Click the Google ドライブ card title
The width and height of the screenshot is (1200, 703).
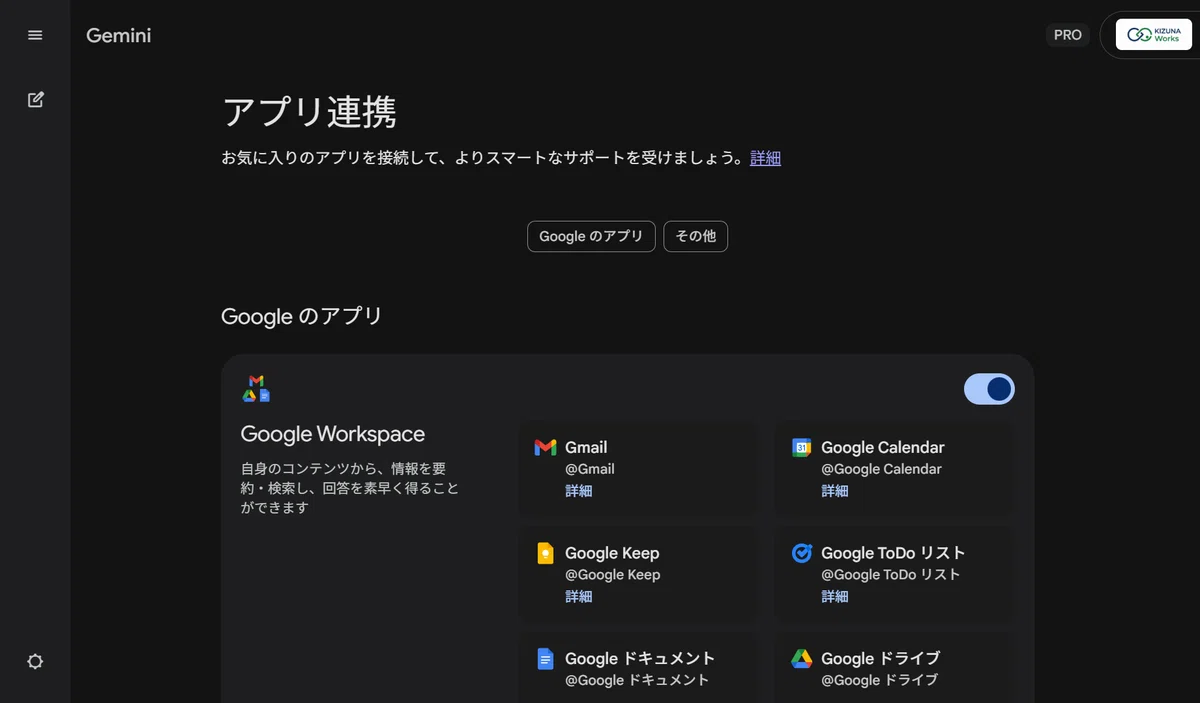pos(881,658)
